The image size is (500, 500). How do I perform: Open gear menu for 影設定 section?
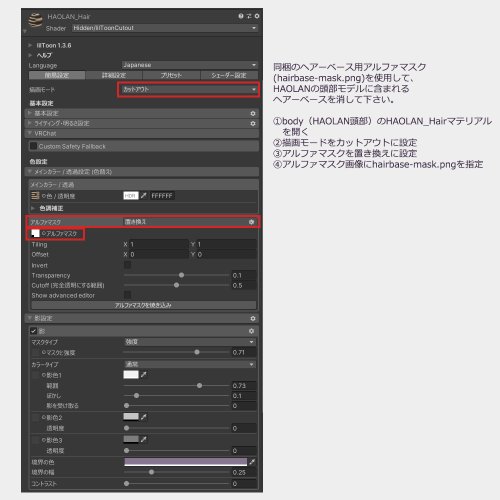(253, 319)
